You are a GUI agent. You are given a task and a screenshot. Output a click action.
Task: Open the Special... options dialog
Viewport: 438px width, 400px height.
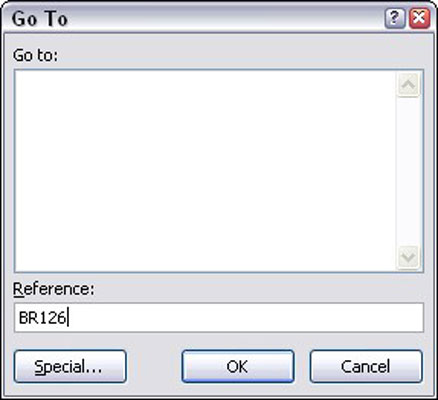[x=70, y=366]
